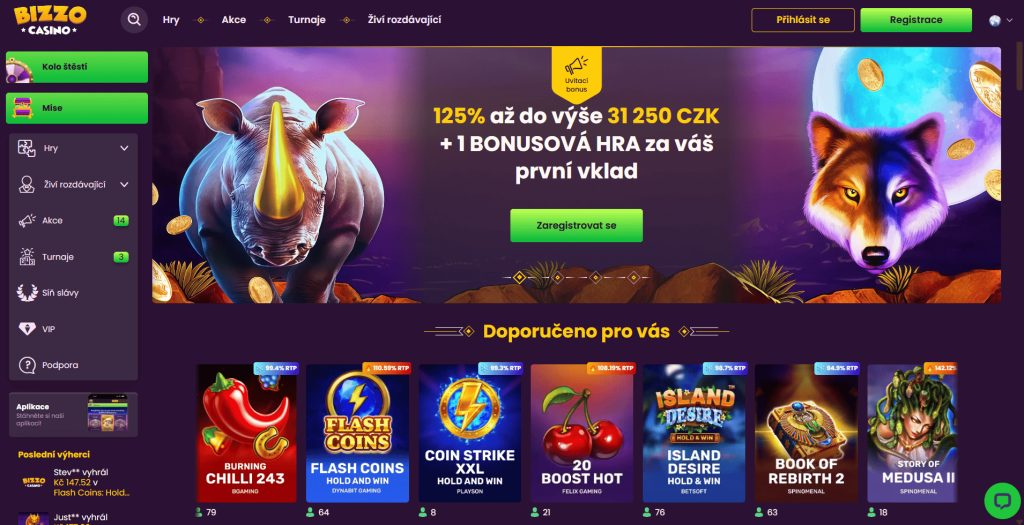This screenshot has height=525, width=1024.
Task: Click the Přihlásit se button
Action: point(803,20)
